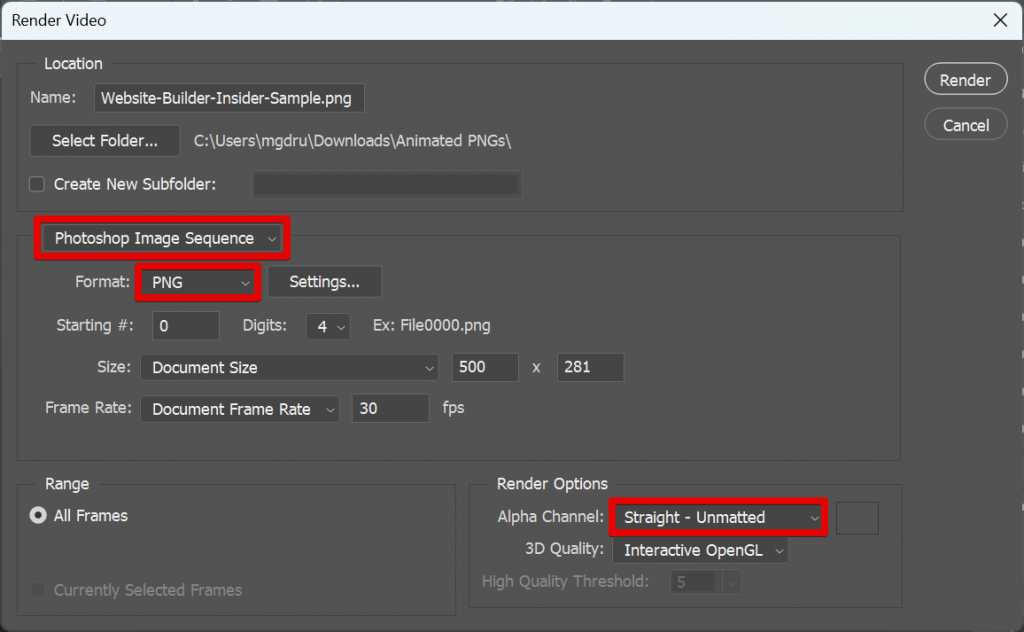
Task: Open the PNG Settings dialog
Action: coord(324,282)
